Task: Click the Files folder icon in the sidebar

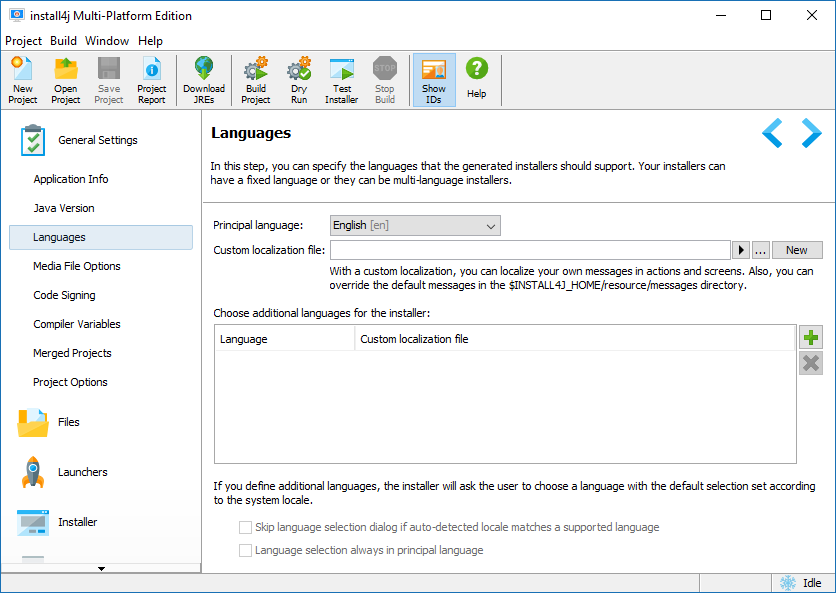Action: click(x=33, y=422)
